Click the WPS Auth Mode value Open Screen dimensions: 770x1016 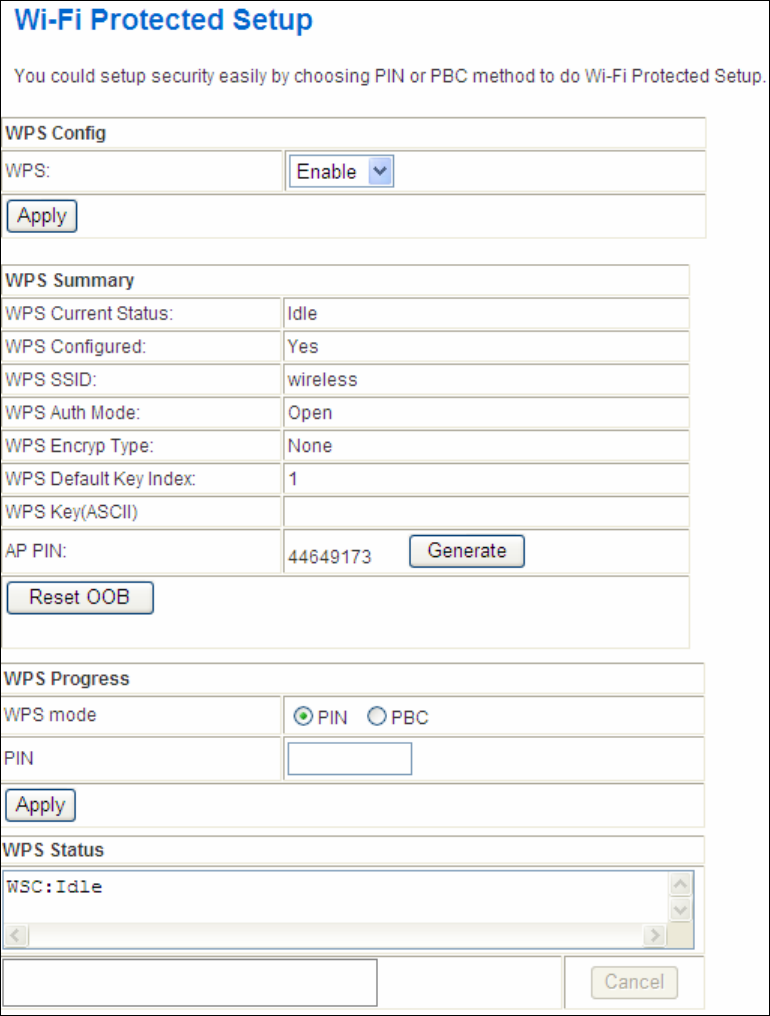point(310,413)
